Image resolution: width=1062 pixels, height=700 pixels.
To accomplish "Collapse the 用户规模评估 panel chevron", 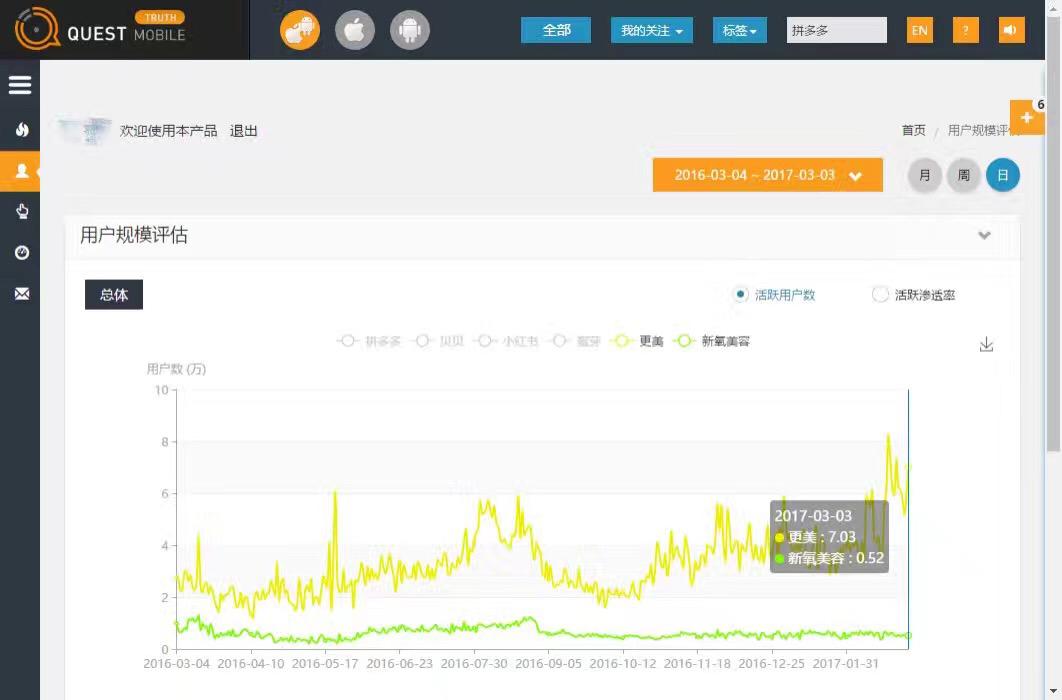I will pyautogui.click(x=984, y=236).
